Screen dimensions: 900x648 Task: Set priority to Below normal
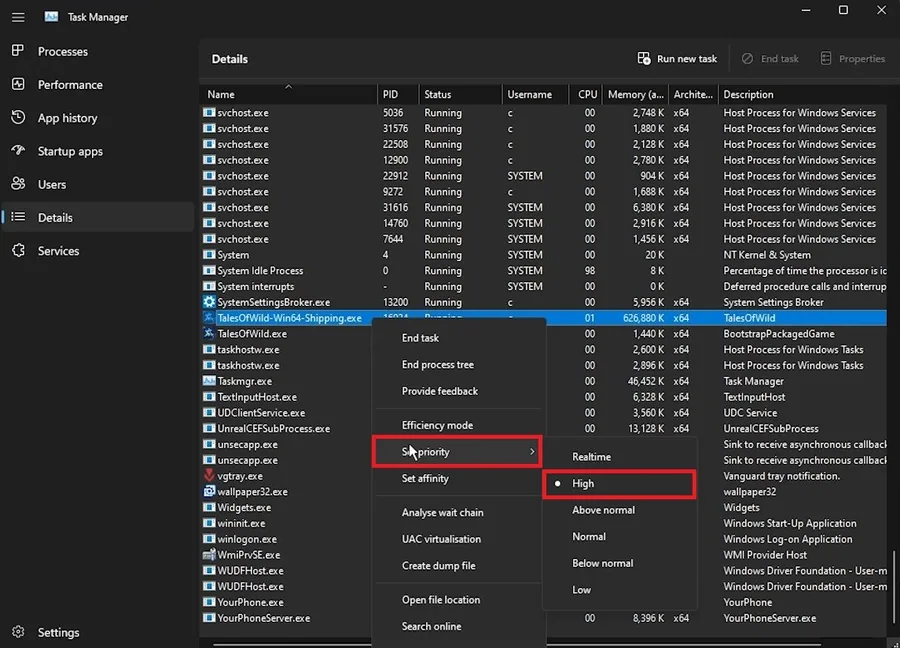619,563
